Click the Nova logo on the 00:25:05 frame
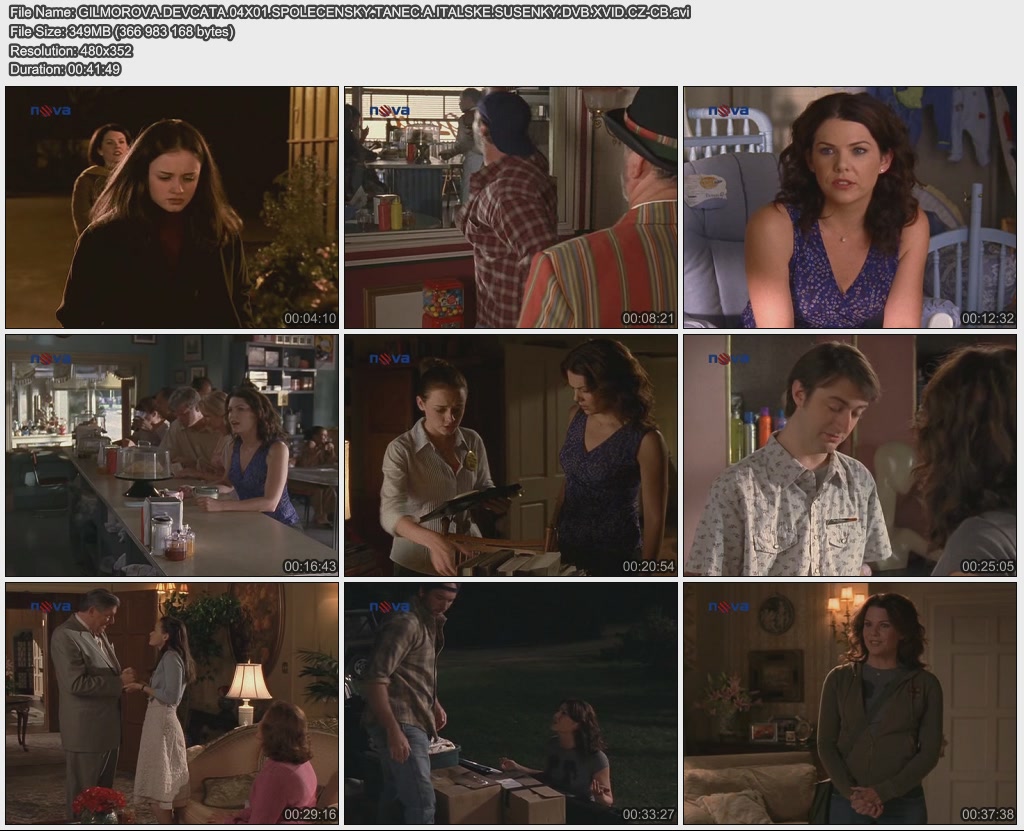The image size is (1024, 831). [x=729, y=359]
